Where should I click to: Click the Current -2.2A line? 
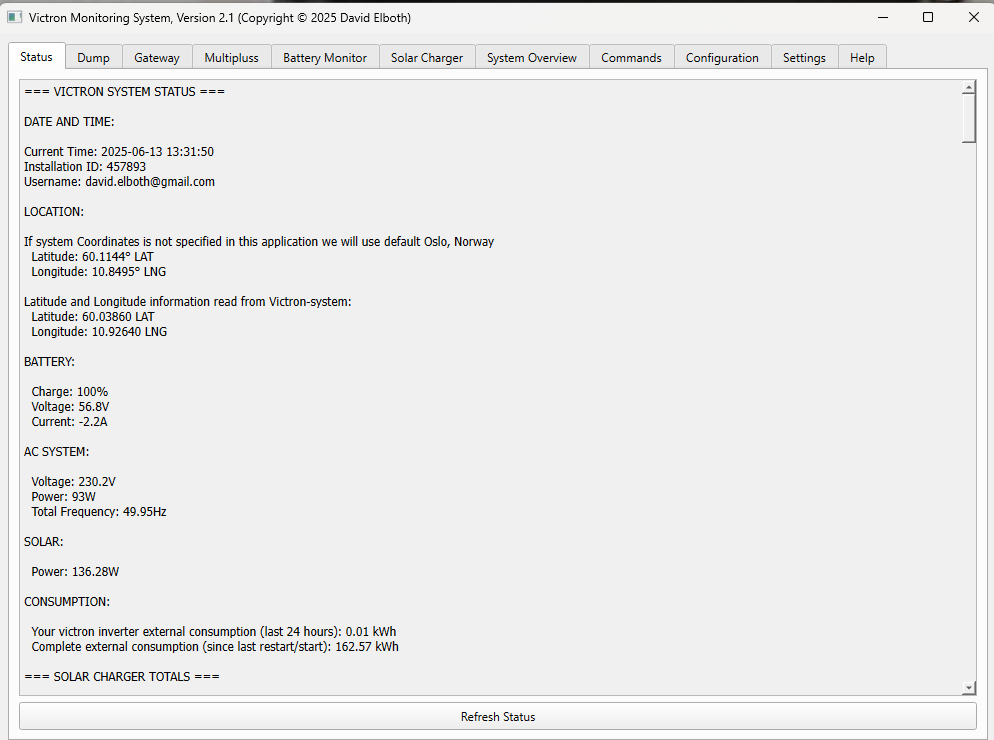69,422
